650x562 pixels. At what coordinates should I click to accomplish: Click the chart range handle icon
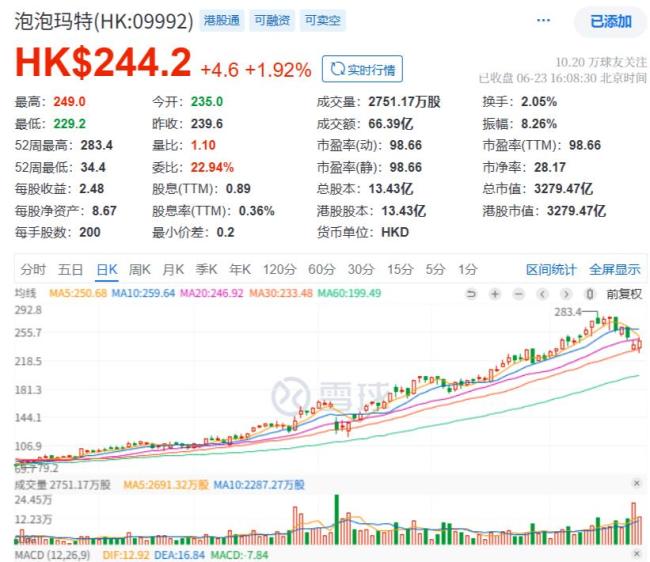[589, 294]
